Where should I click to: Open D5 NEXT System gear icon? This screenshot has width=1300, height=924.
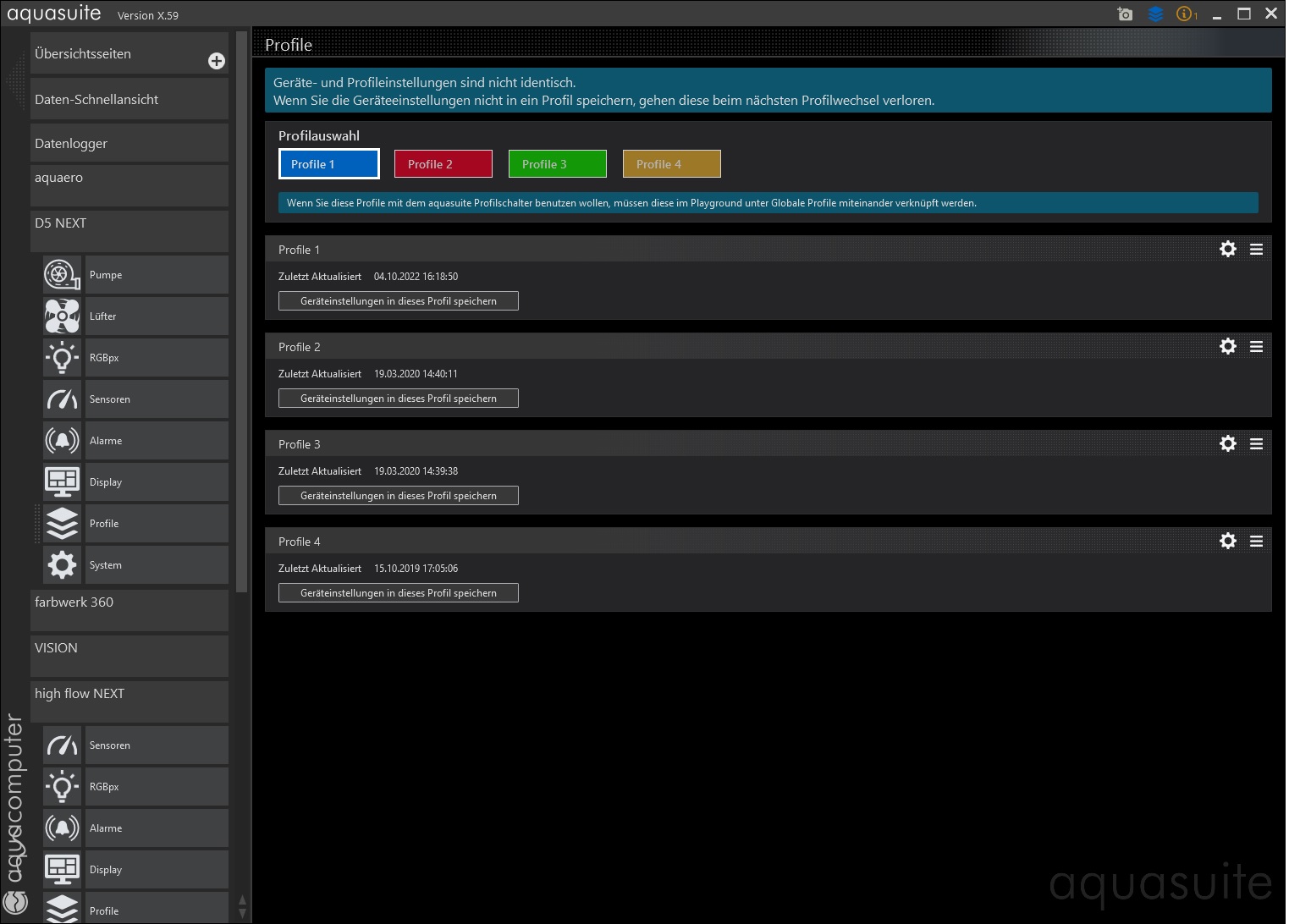coord(62,565)
